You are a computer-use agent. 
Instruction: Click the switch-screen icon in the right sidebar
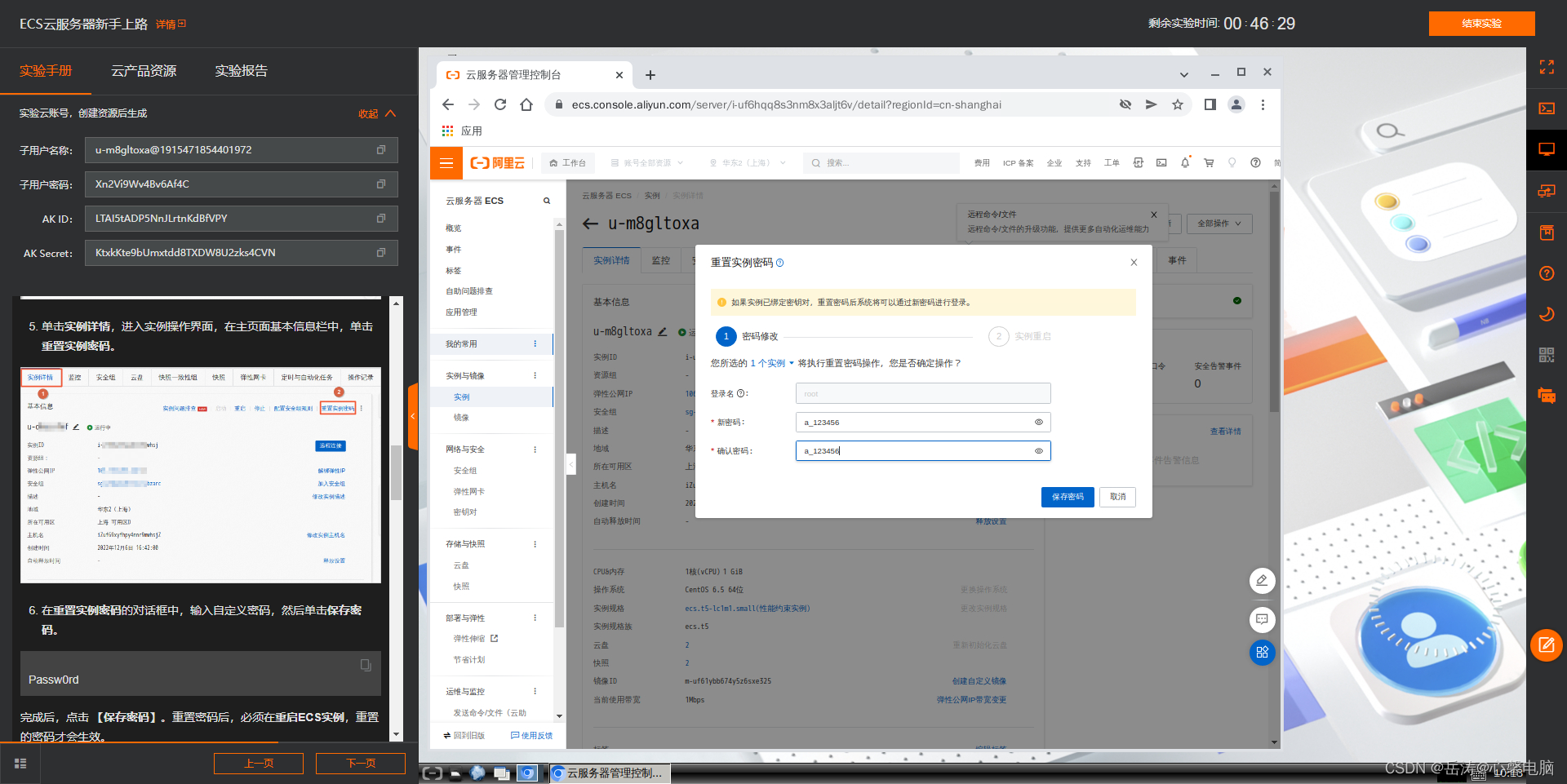(x=1547, y=191)
